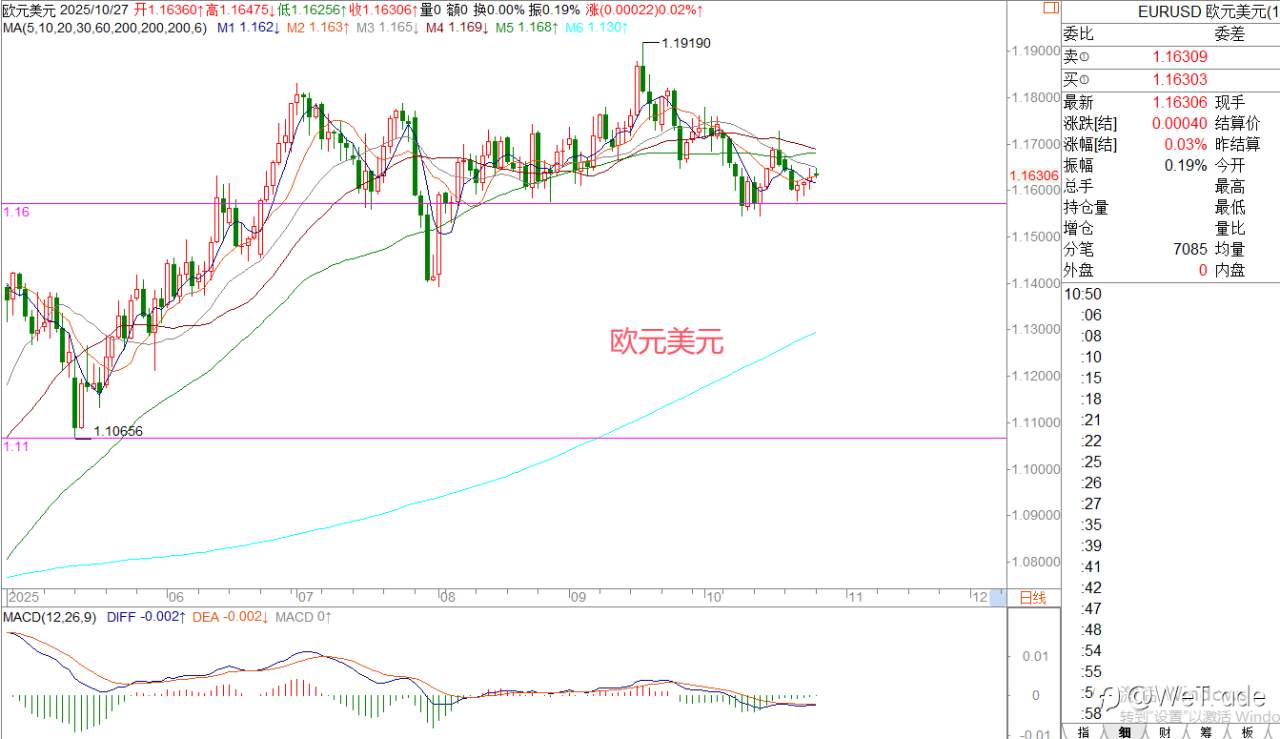
Task: Click the 1.10656 low price annotation
Action: click(x=119, y=431)
